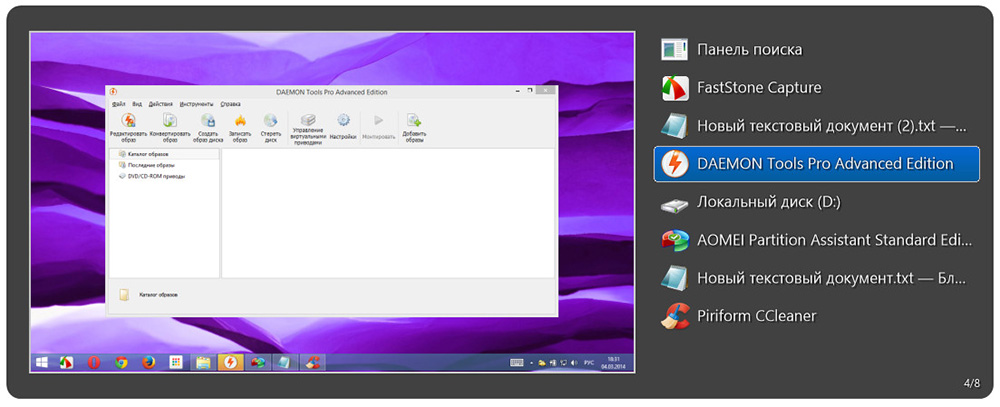
Task: Open the Инструменты menu
Action: [196, 103]
